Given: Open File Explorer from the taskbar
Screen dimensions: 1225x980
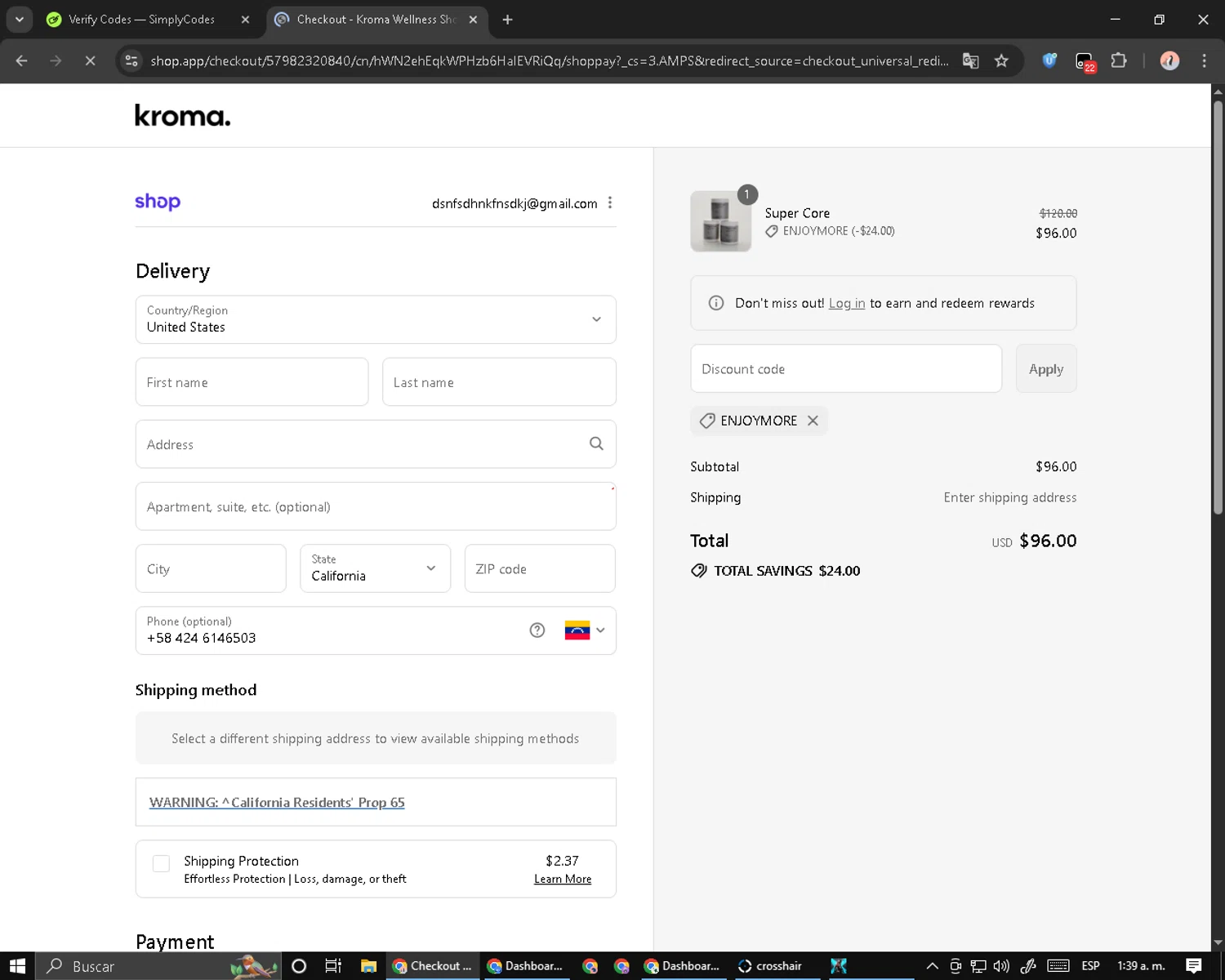Looking at the screenshot, I should [368, 966].
